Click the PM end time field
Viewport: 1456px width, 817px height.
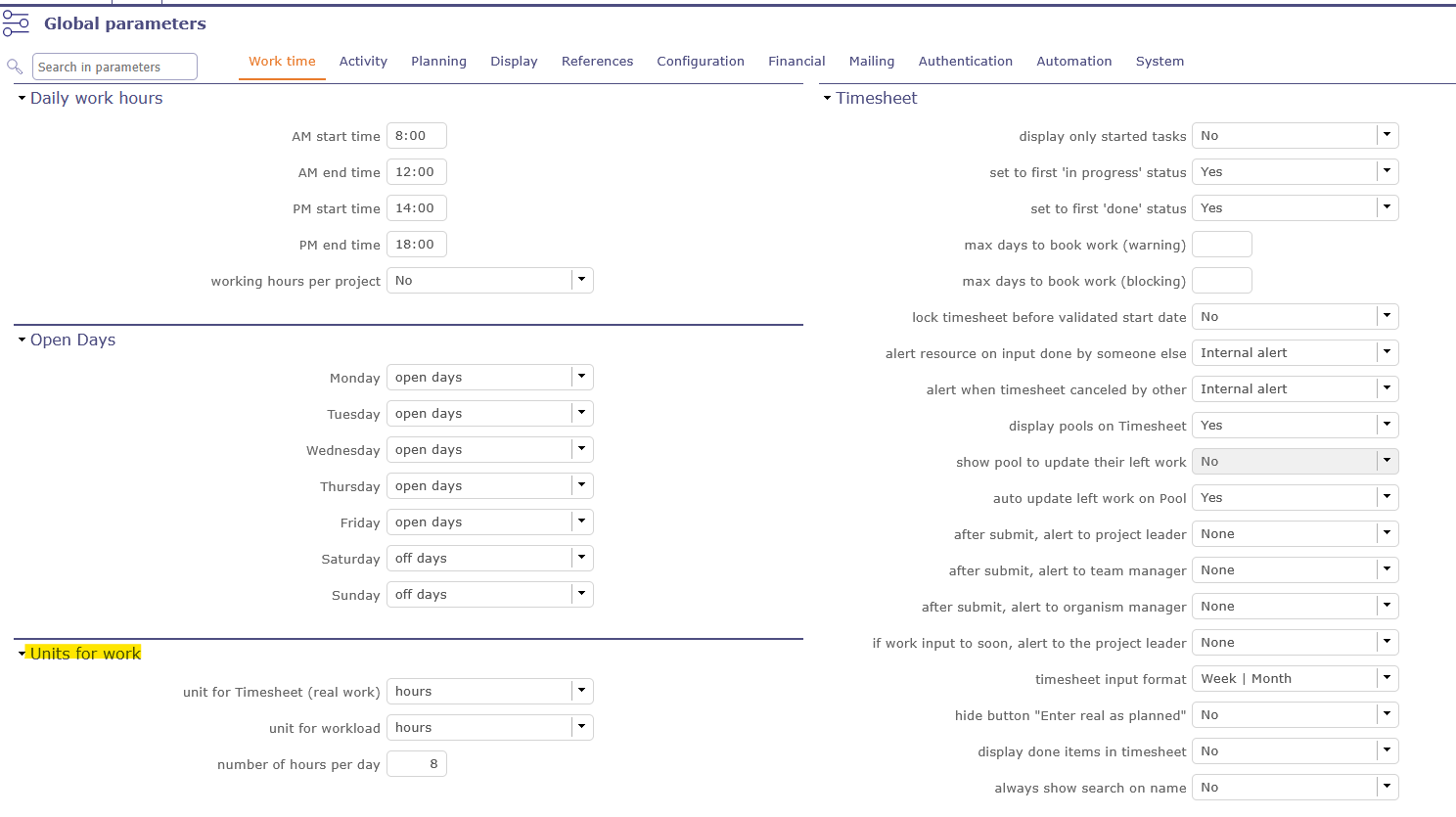[416, 245]
